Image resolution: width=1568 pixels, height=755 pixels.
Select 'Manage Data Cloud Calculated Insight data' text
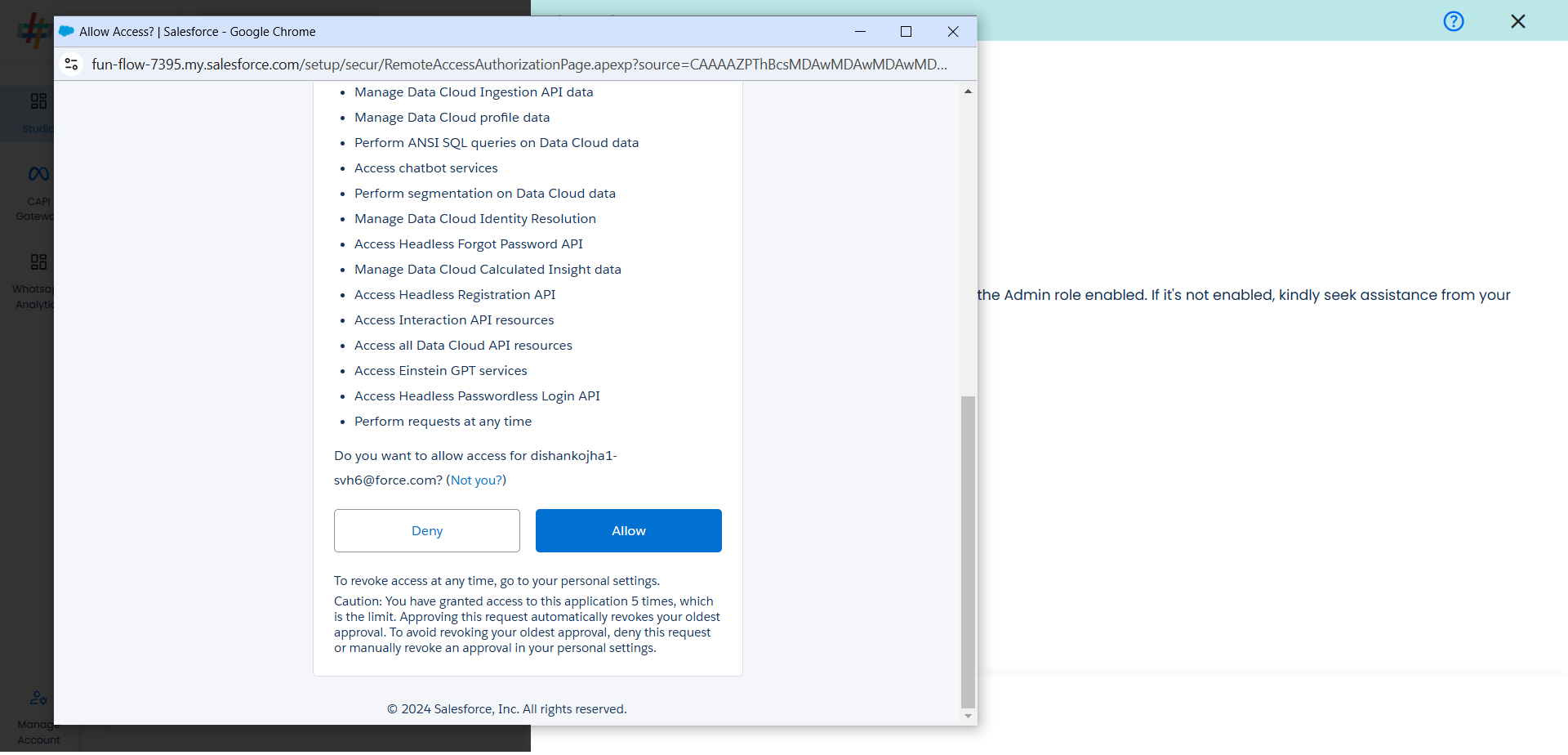pos(488,270)
